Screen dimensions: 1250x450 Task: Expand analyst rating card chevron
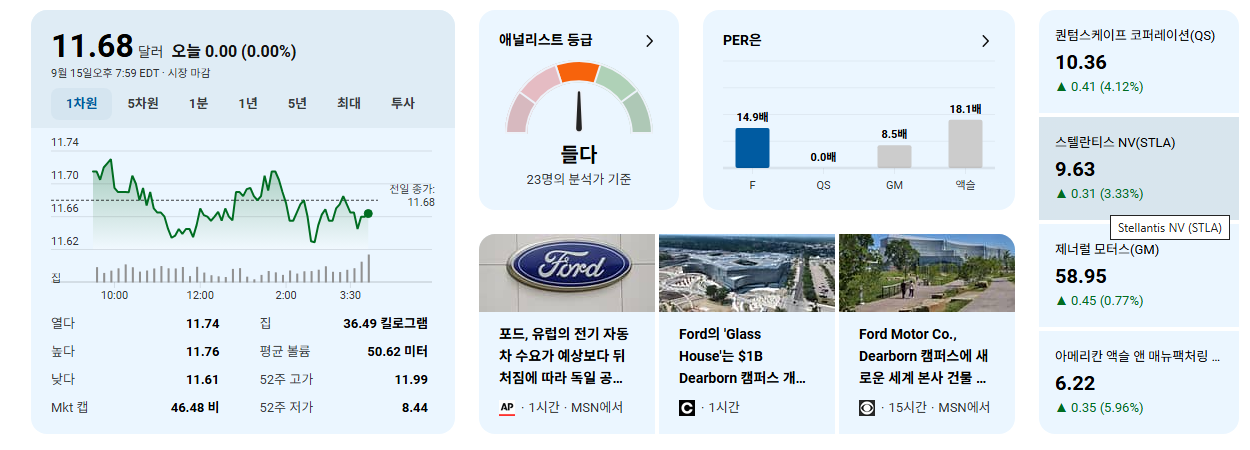[649, 41]
